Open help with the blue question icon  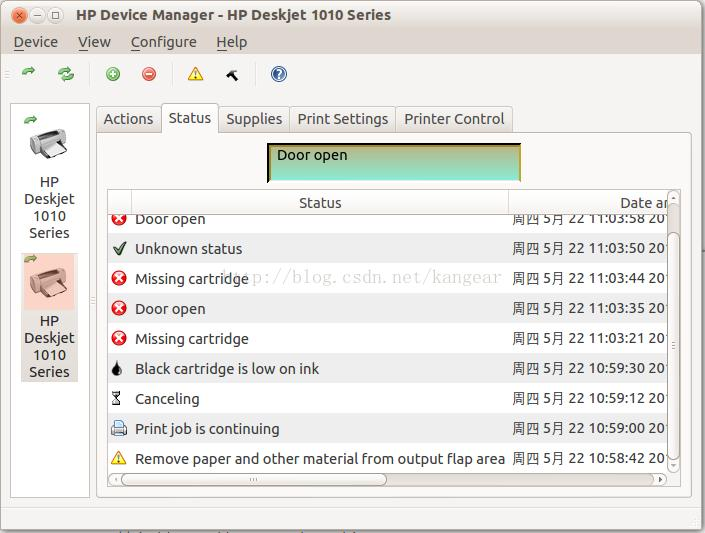click(x=279, y=74)
